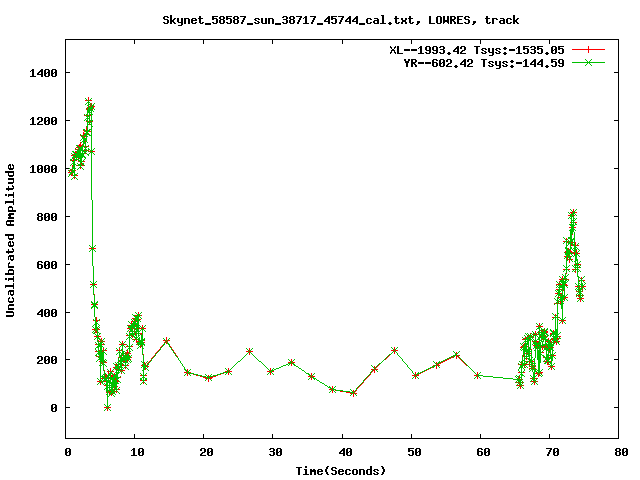Click the Uncalibrated Amplitude axis label
This screenshot has width=640, height=480.
10,240
